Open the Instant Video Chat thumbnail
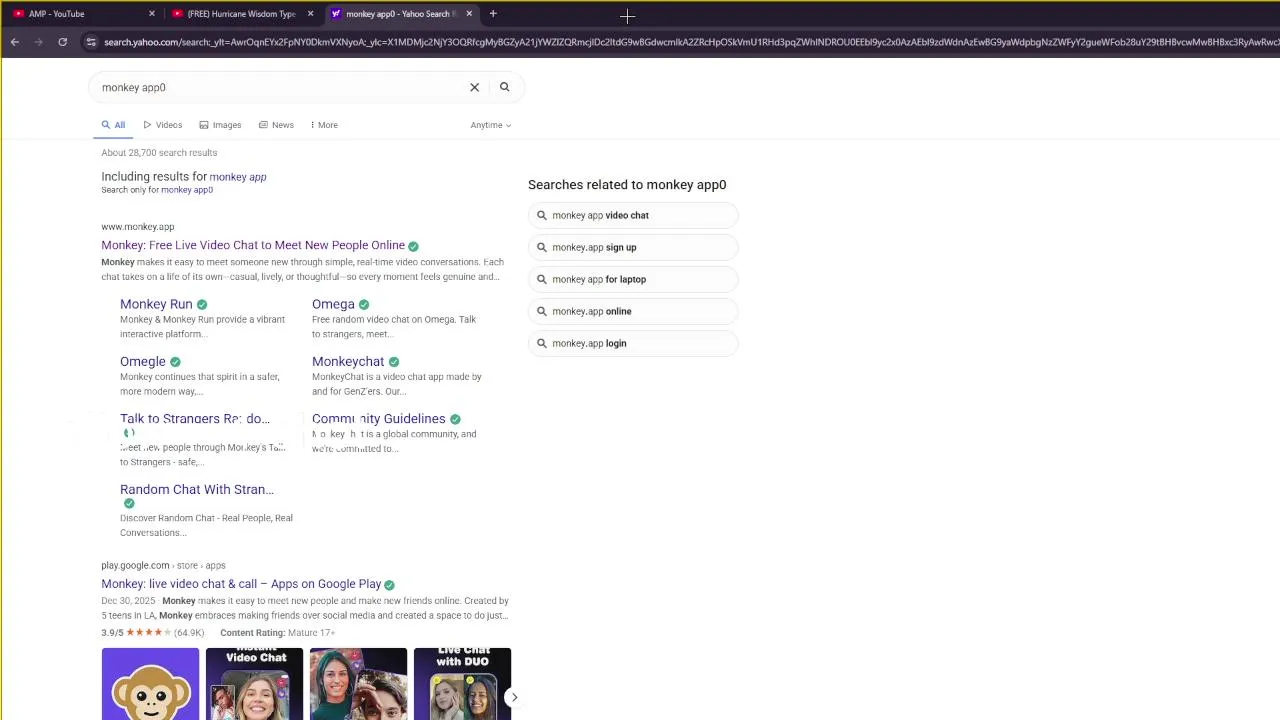The image size is (1280, 720). 254,684
